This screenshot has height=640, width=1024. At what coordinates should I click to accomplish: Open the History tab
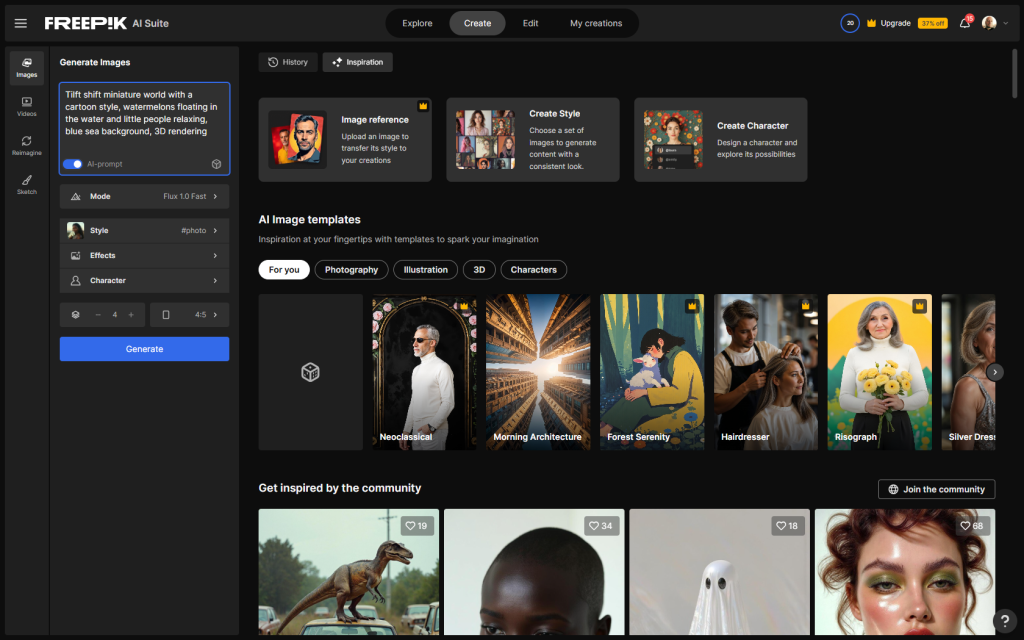point(288,62)
